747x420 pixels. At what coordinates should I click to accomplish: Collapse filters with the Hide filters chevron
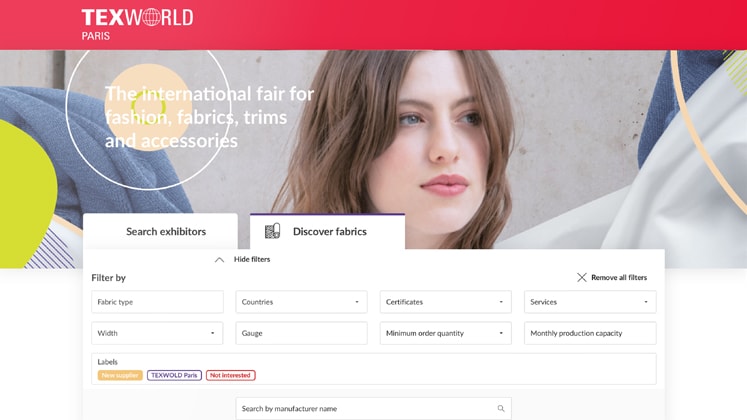point(219,260)
